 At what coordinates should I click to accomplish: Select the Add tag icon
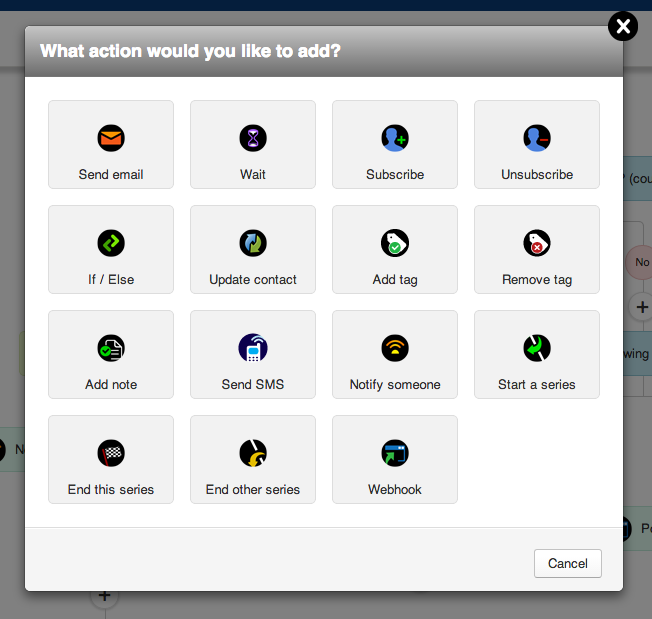[395, 243]
